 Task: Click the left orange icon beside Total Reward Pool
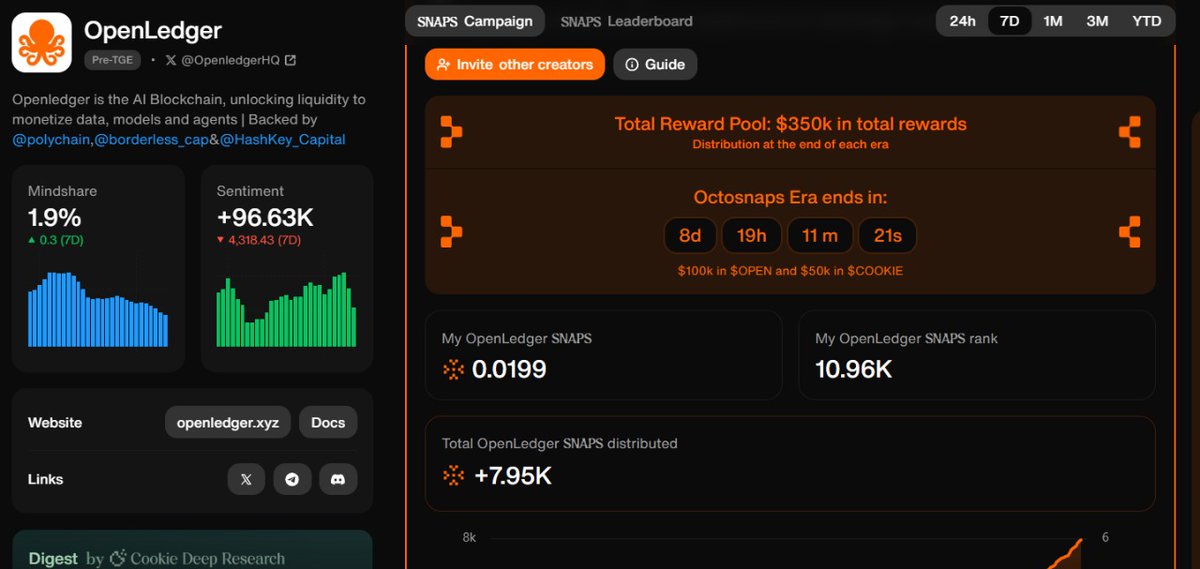(x=451, y=132)
